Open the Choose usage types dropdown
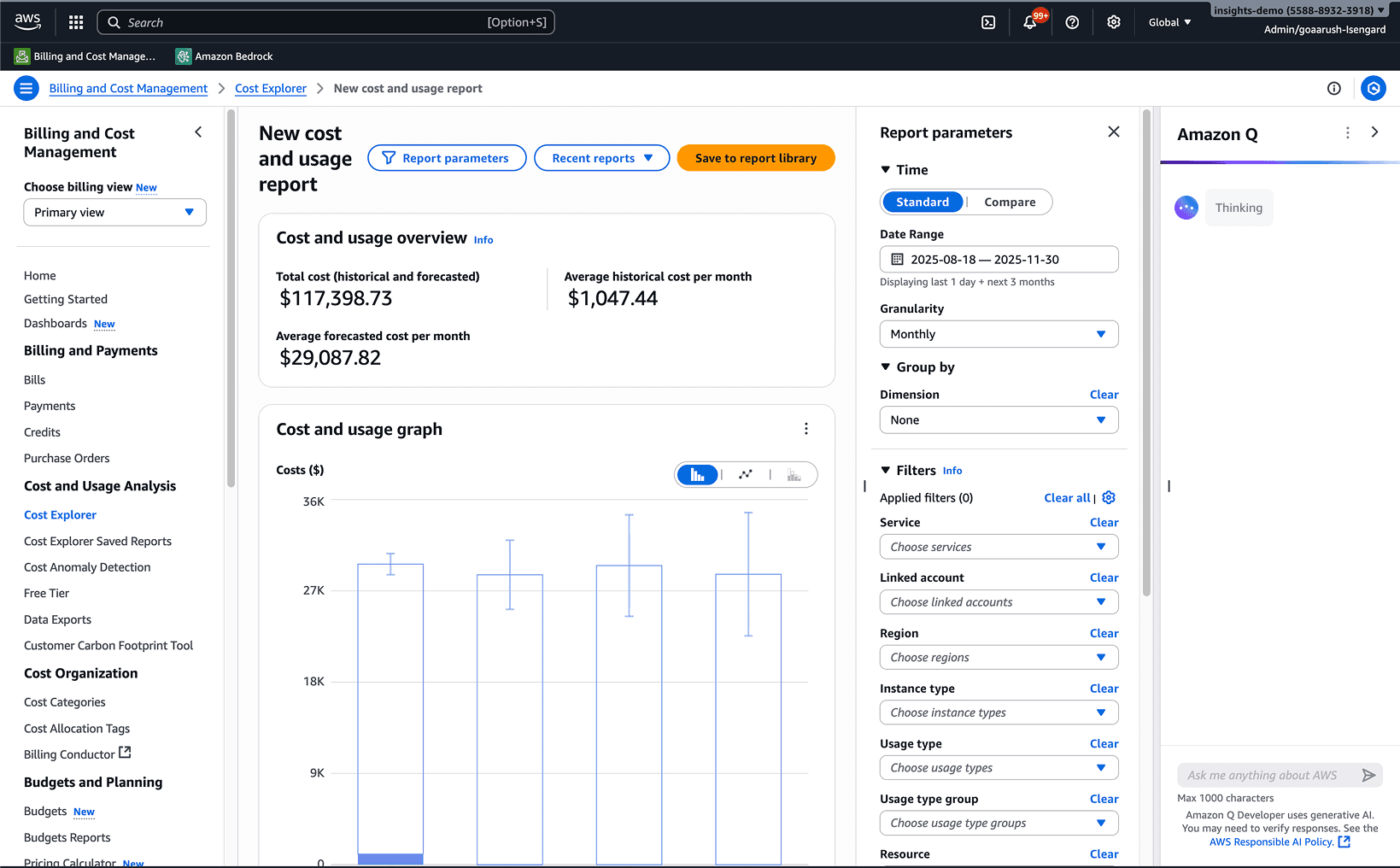Viewport: 1400px width, 868px height. [x=999, y=767]
